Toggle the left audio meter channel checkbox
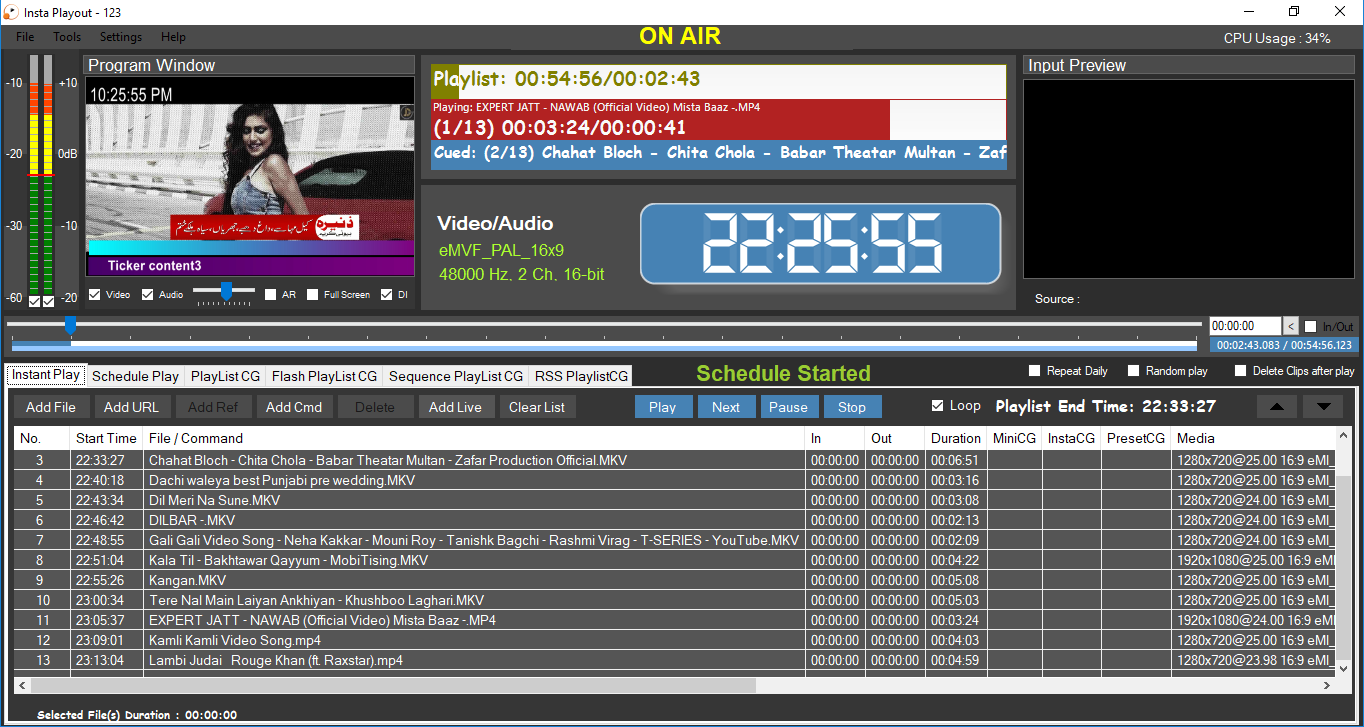The image size is (1364, 727). pyautogui.click(x=34, y=302)
